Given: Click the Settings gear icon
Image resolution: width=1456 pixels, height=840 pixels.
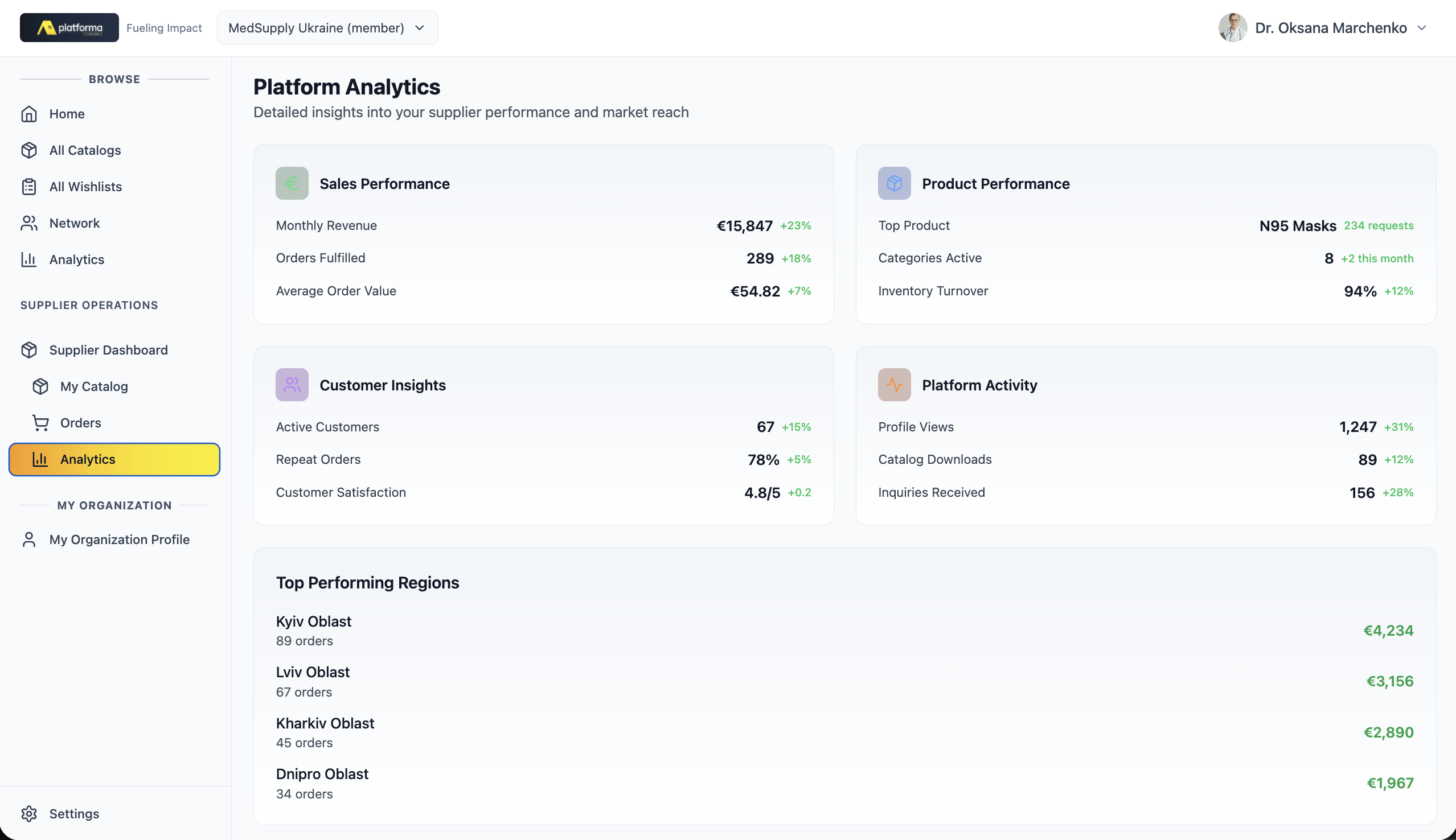Looking at the screenshot, I should 29,813.
